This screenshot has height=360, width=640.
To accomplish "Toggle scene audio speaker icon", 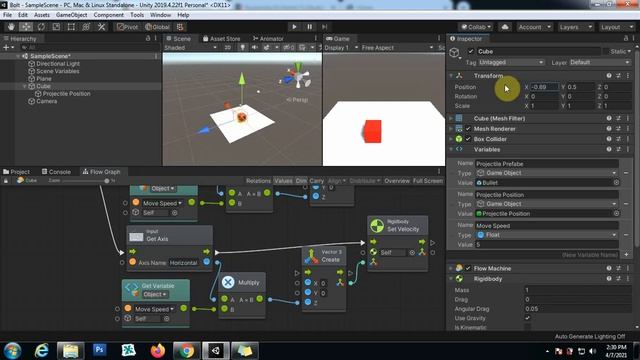I will pyautogui.click(x=255, y=47).
